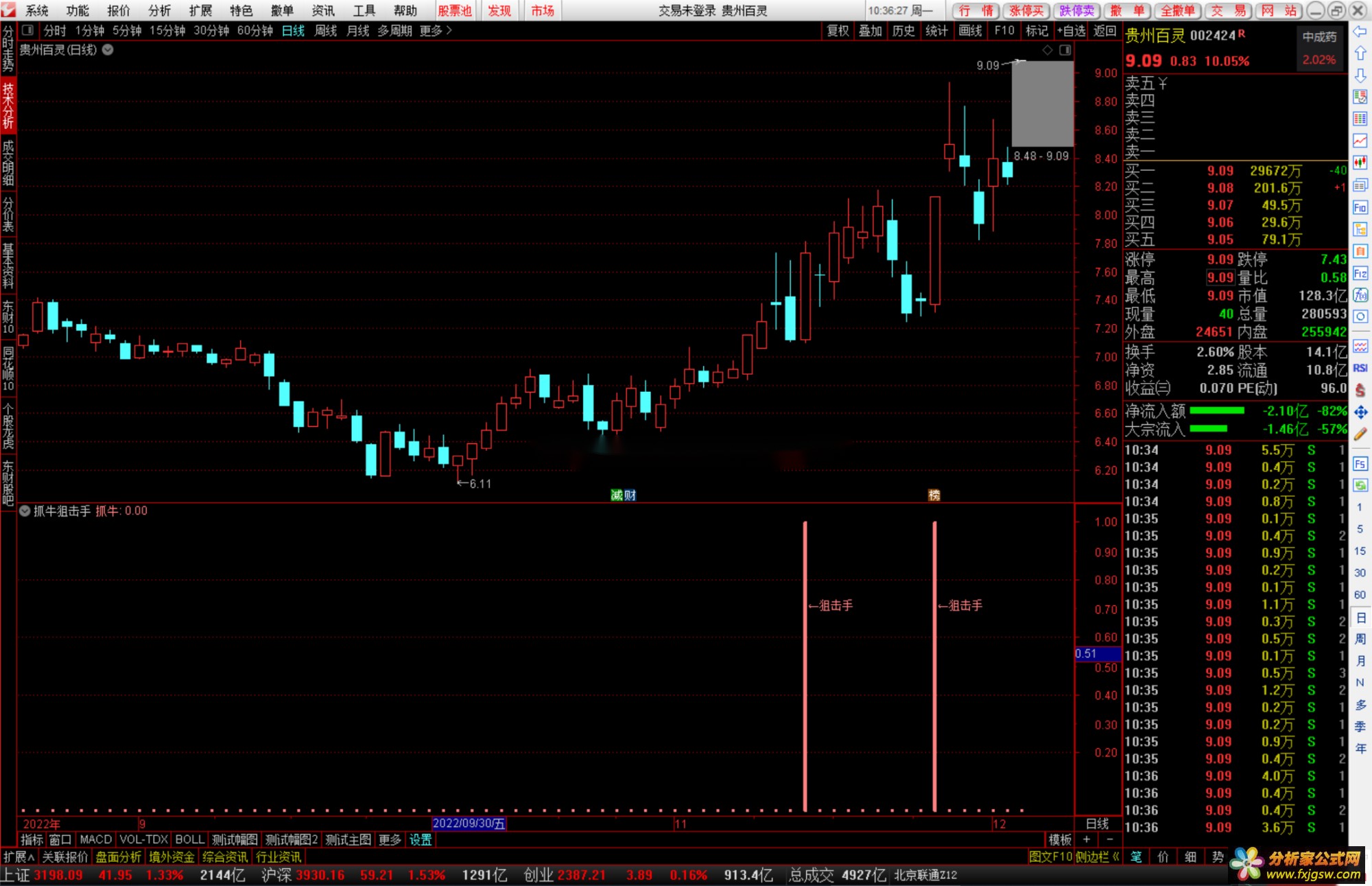Screen dimensions: 1372x886
Task: Select the pencil drawing tool icon
Action: point(1360,434)
